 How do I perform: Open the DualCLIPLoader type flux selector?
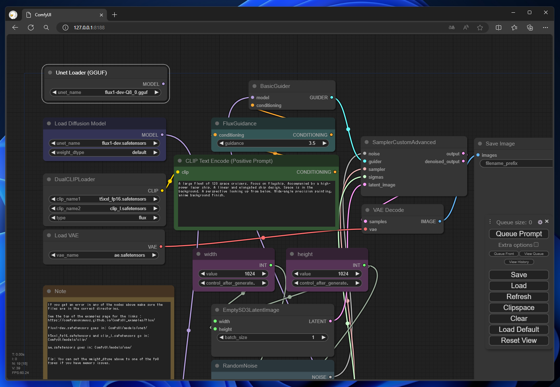point(104,218)
